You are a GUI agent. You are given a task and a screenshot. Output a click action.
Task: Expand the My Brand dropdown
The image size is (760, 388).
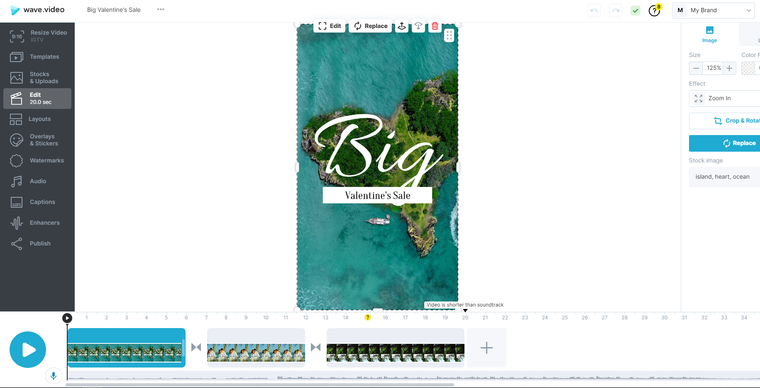coord(713,10)
